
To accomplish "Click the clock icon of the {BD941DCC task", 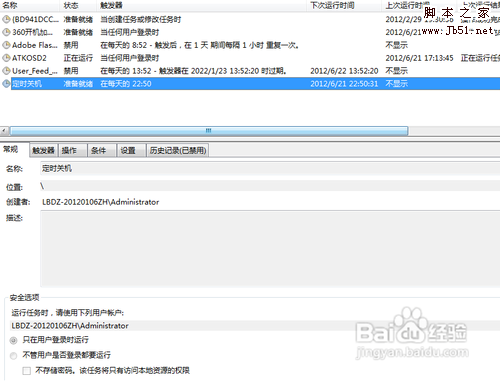I will pos(6,19).
